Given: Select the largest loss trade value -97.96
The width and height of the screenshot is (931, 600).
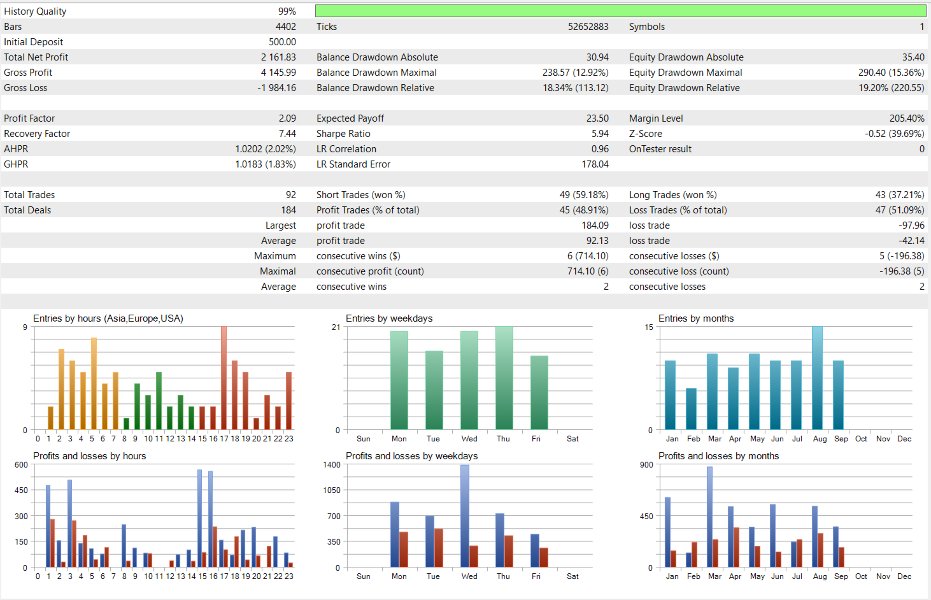Looking at the screenshot, I should 911,226.
